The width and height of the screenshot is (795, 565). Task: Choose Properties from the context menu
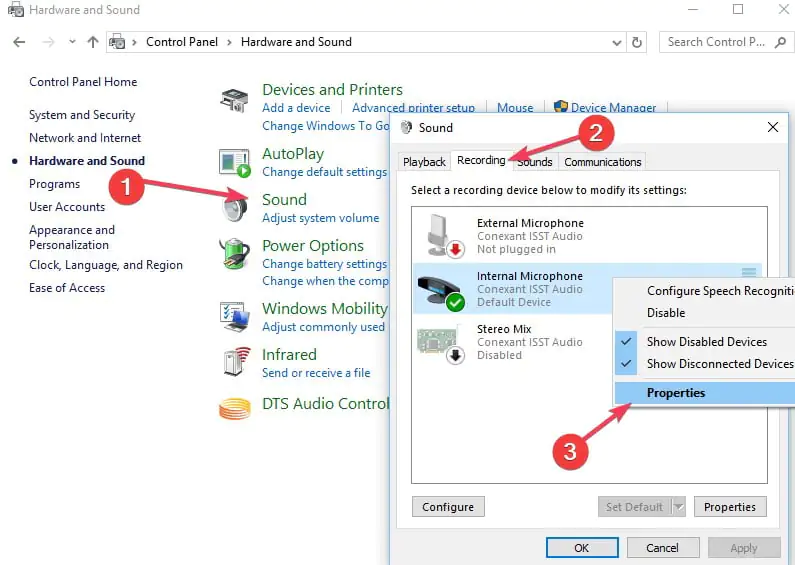pos(676,393)
